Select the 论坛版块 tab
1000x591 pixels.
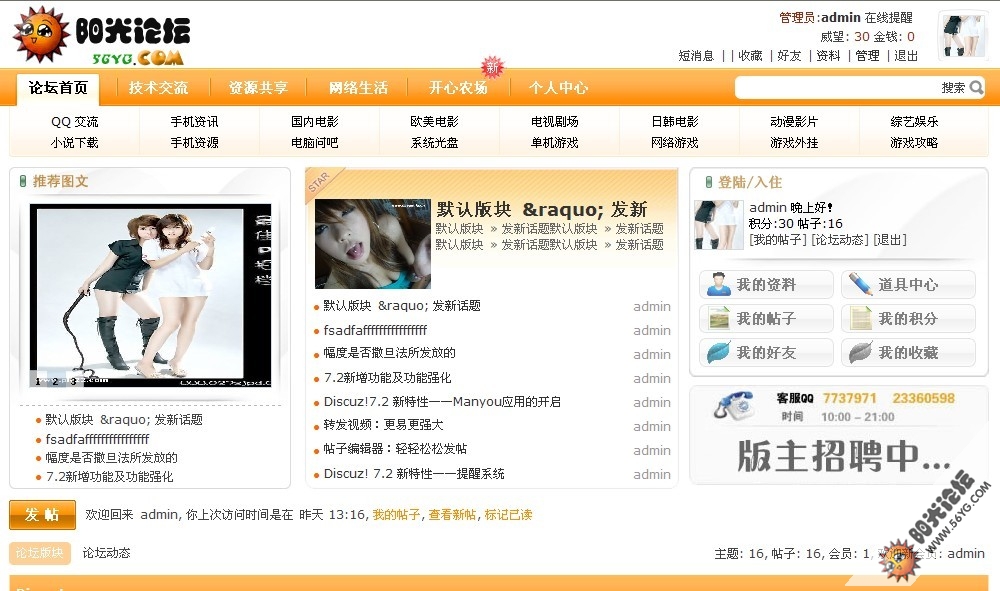click(40, 553)
